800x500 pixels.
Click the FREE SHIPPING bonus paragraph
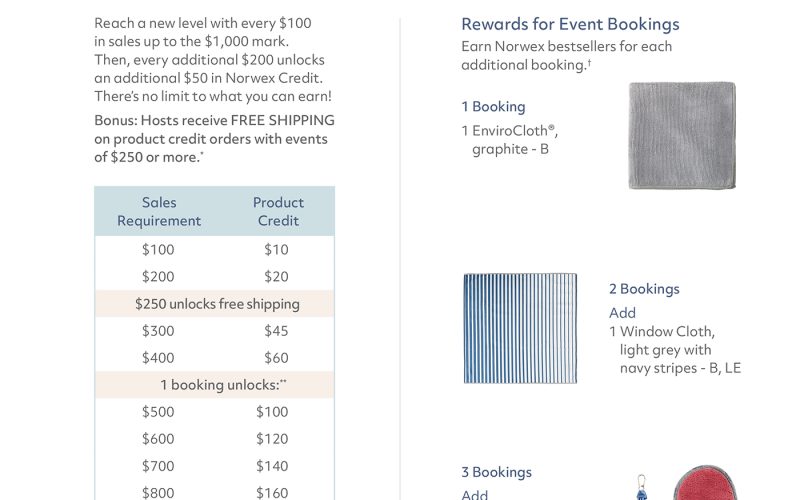pyautogui.click(x=214, y=139)
